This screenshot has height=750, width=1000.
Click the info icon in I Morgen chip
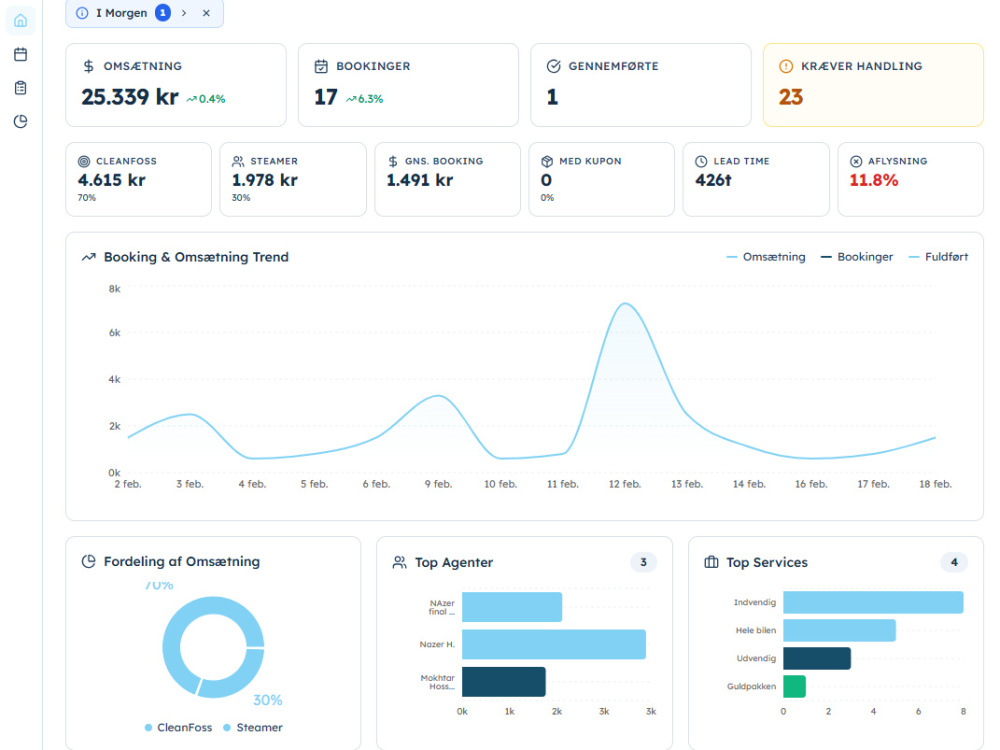82,13
